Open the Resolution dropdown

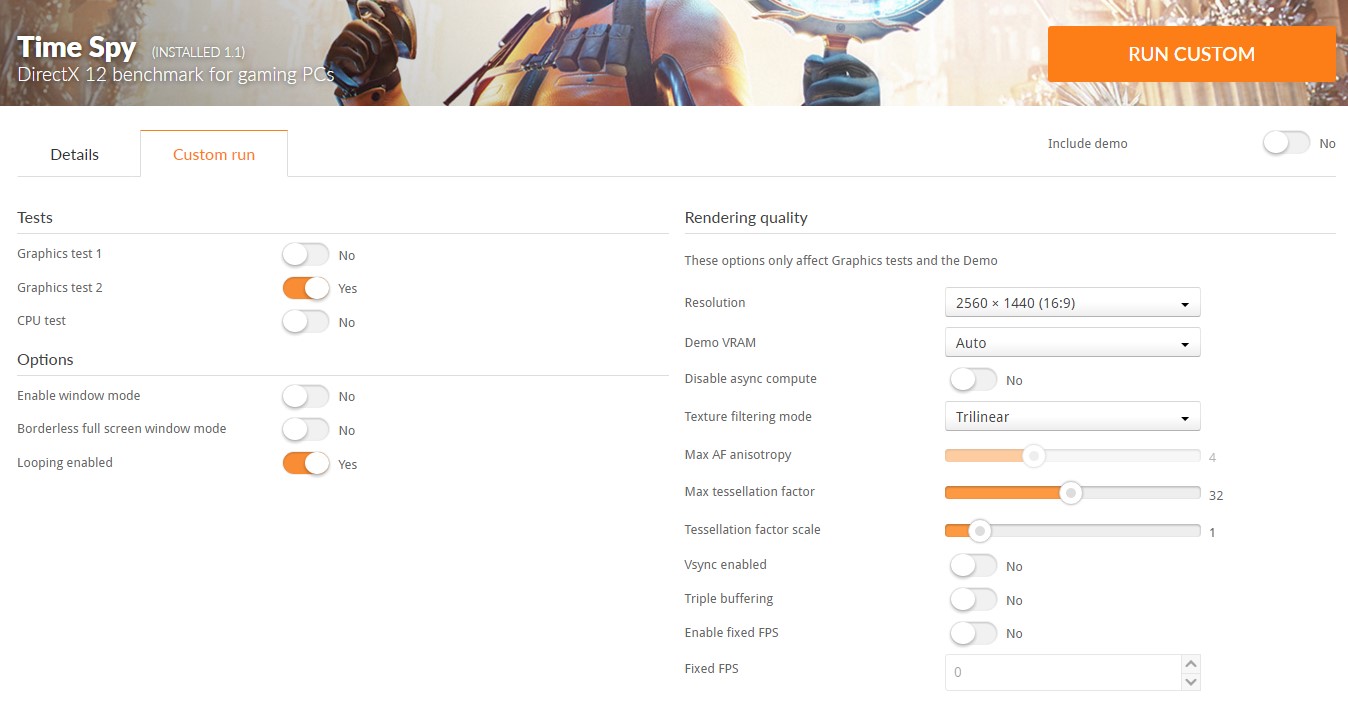[x=1072, y=302]
